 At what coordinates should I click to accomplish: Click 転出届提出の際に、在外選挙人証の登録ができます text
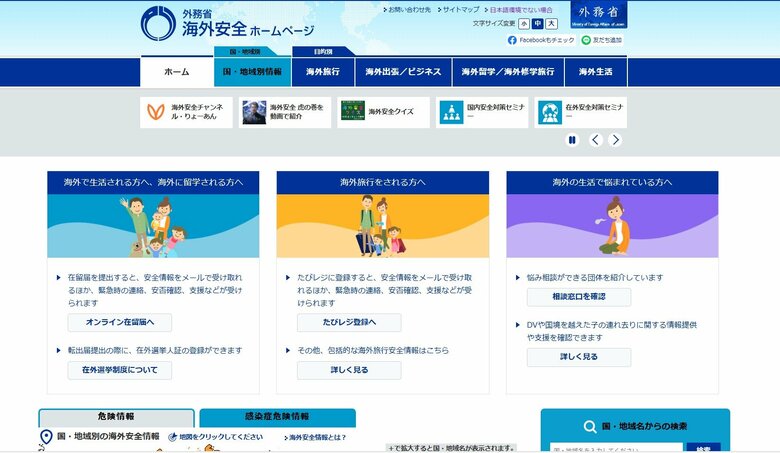click(x=155, y=350)
